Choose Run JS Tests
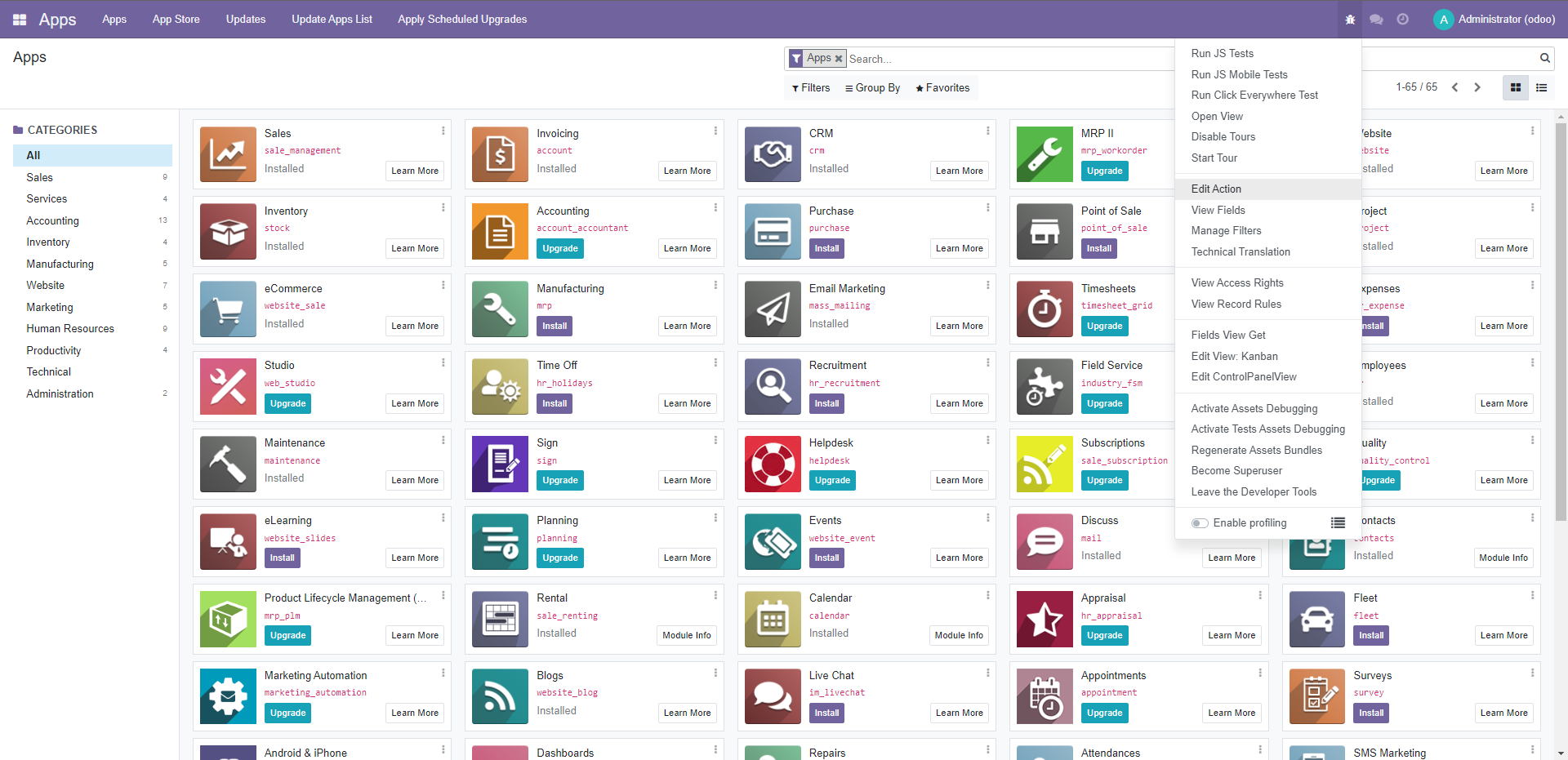This screenshot has height=760, width=1568. 1268,54
